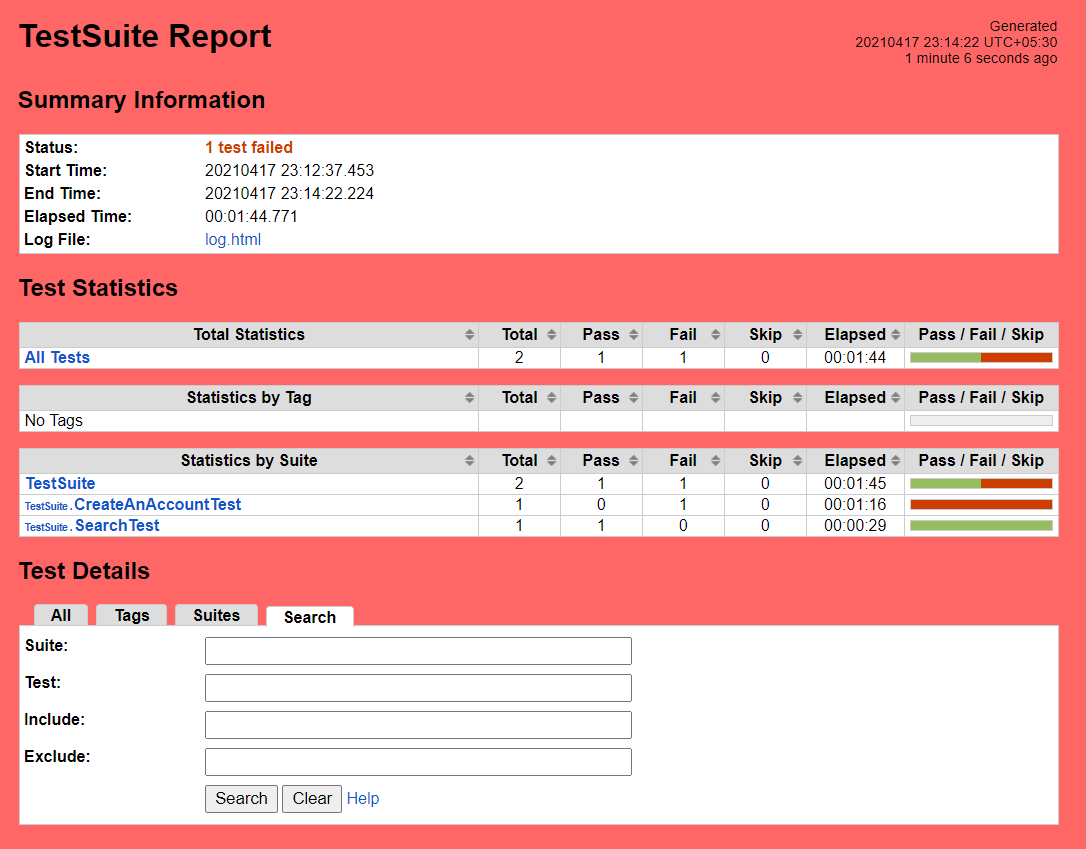Open the log.html log file link
This screenshot has width=1086, height=849.
click(233, 240)
